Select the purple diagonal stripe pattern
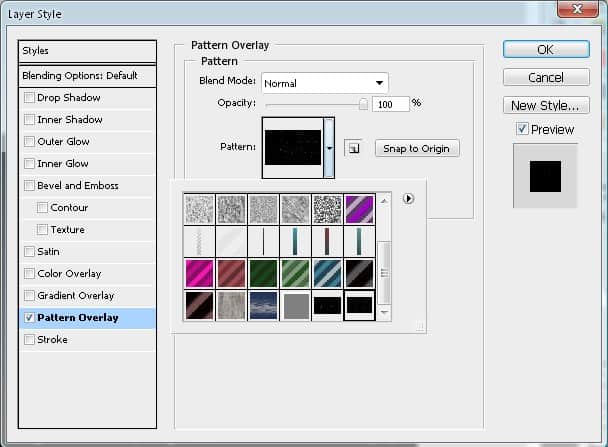 [x=359, y=207]
